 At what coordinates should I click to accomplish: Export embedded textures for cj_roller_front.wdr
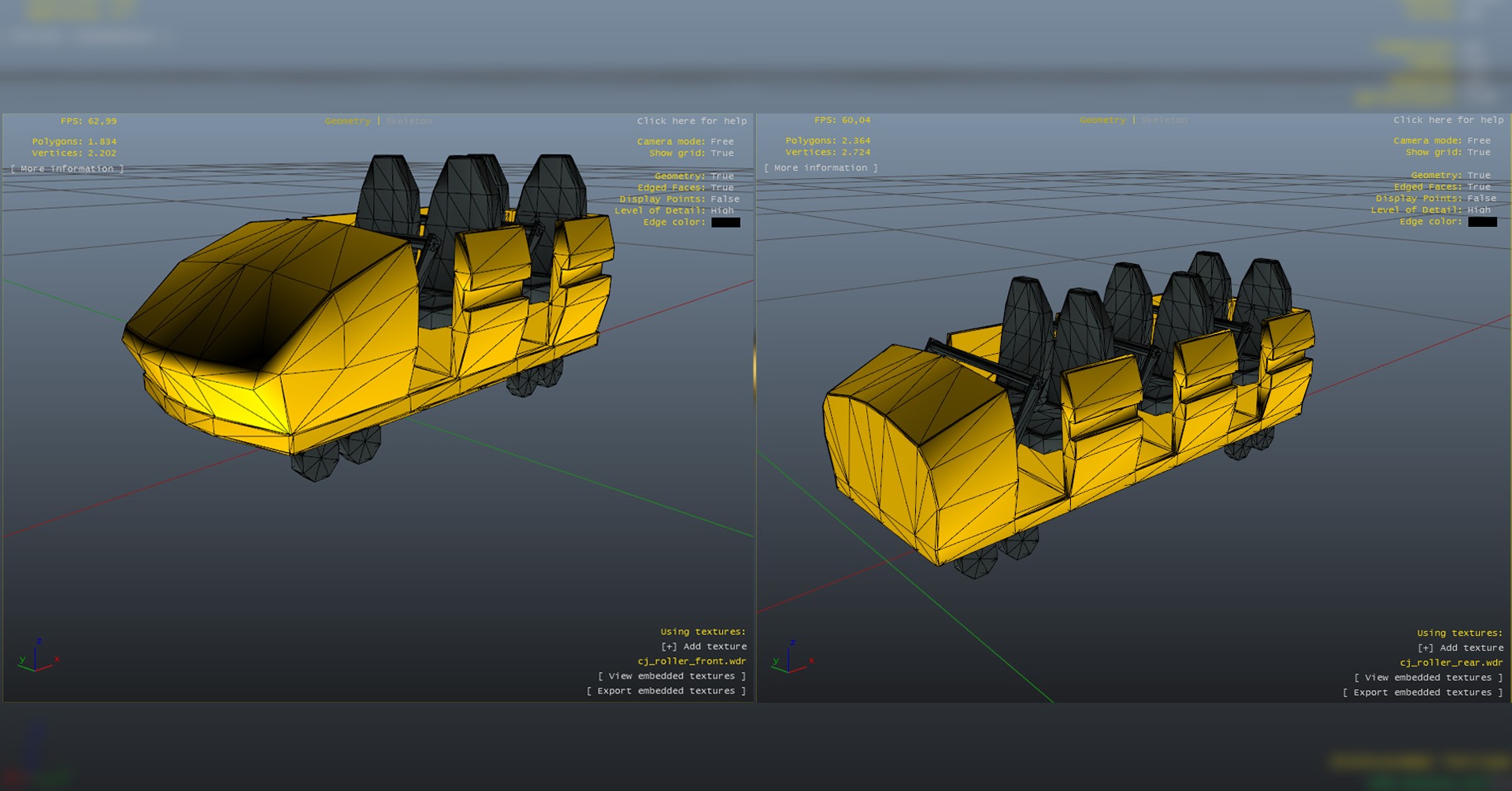point(665,691)
